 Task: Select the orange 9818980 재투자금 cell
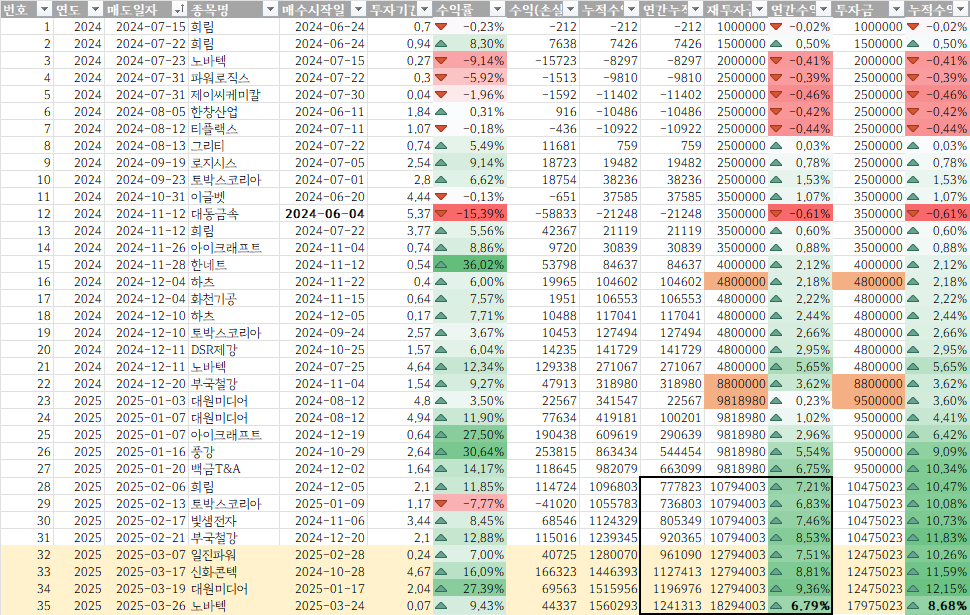[x=736, y=401]
